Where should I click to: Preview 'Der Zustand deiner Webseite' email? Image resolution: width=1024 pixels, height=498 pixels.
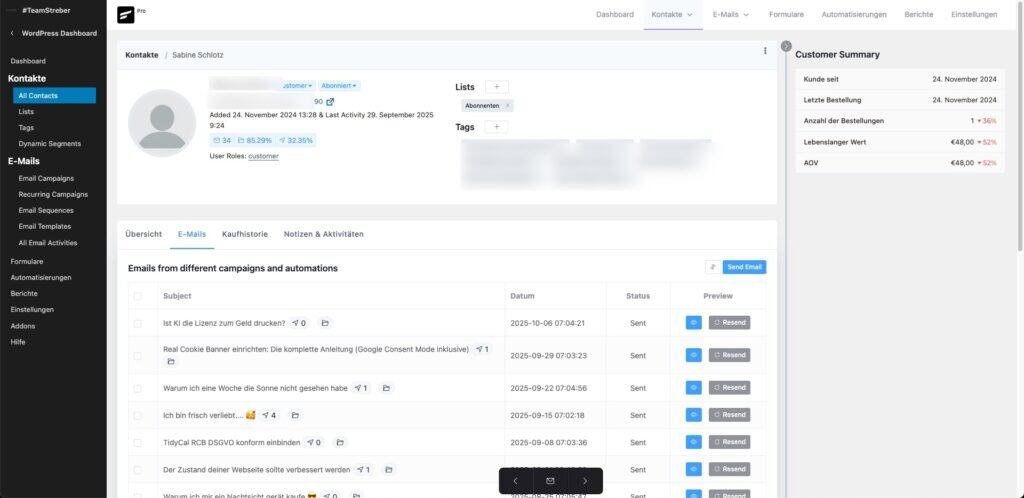pos(694,469)
